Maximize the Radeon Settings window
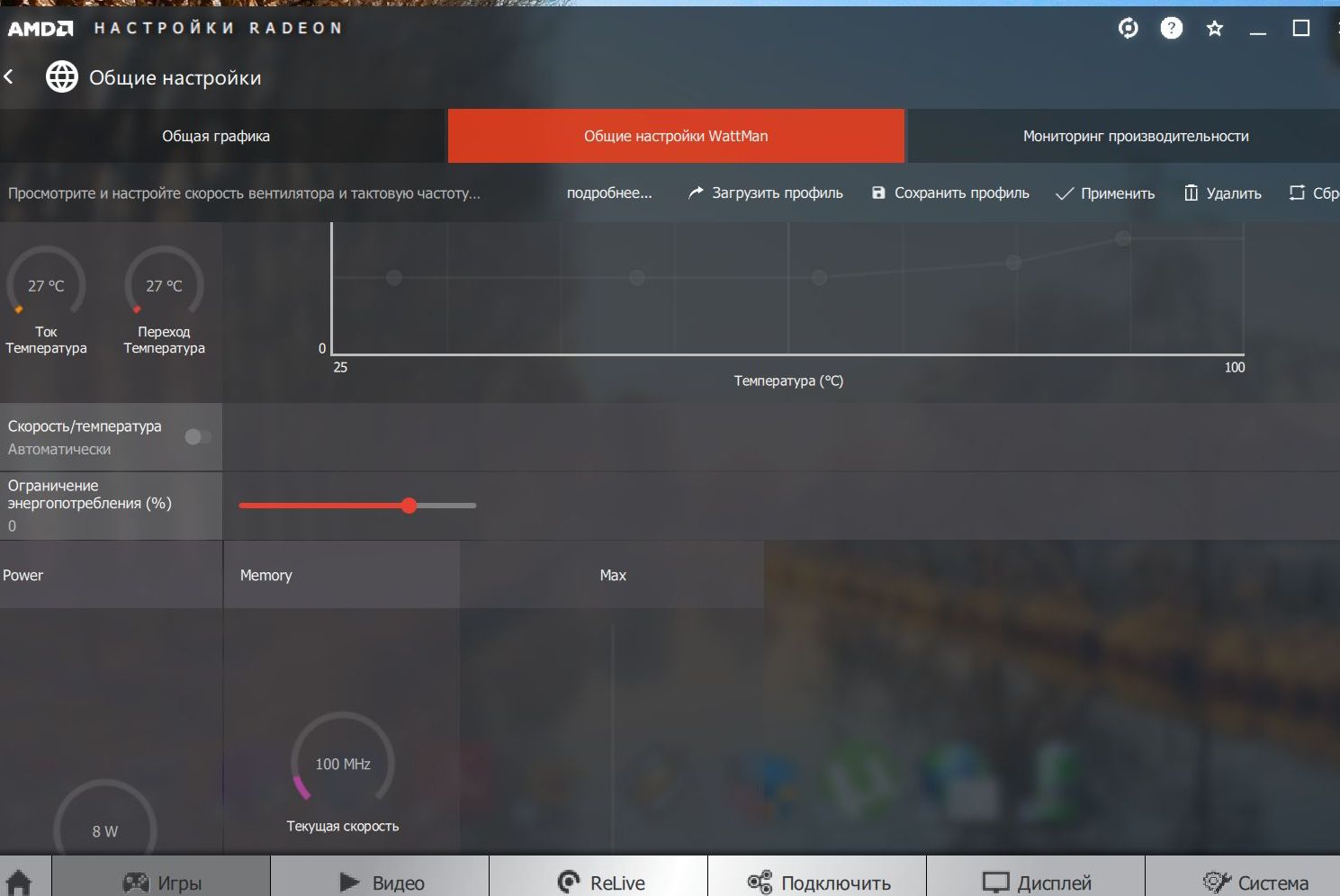The height and width of the screenshot is (896, 1340). tap(1301, 29)
